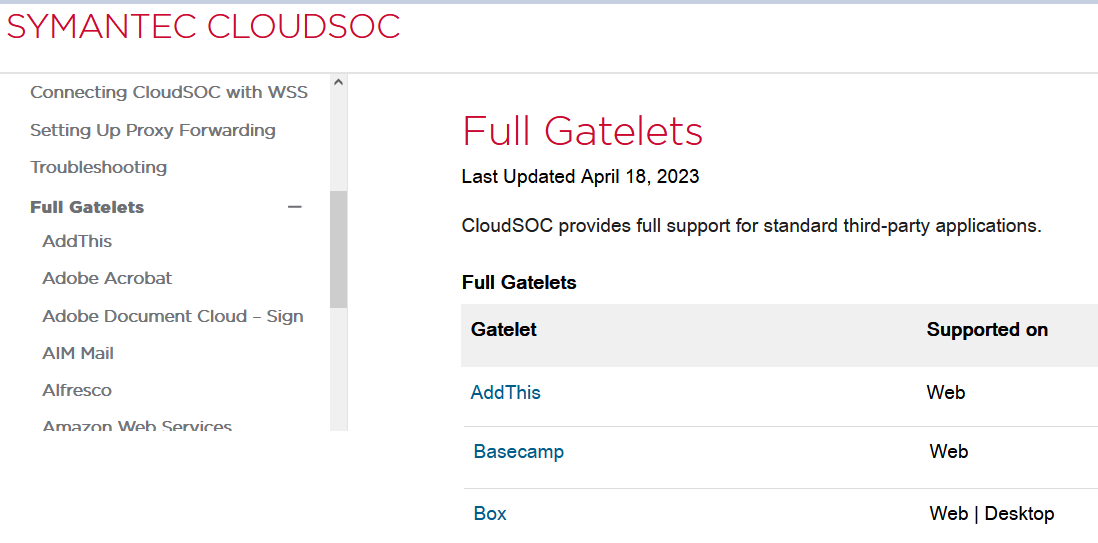Open the Basecamp gatelet link
This screenshot has width=1098, height=543.
pos(518,452)
